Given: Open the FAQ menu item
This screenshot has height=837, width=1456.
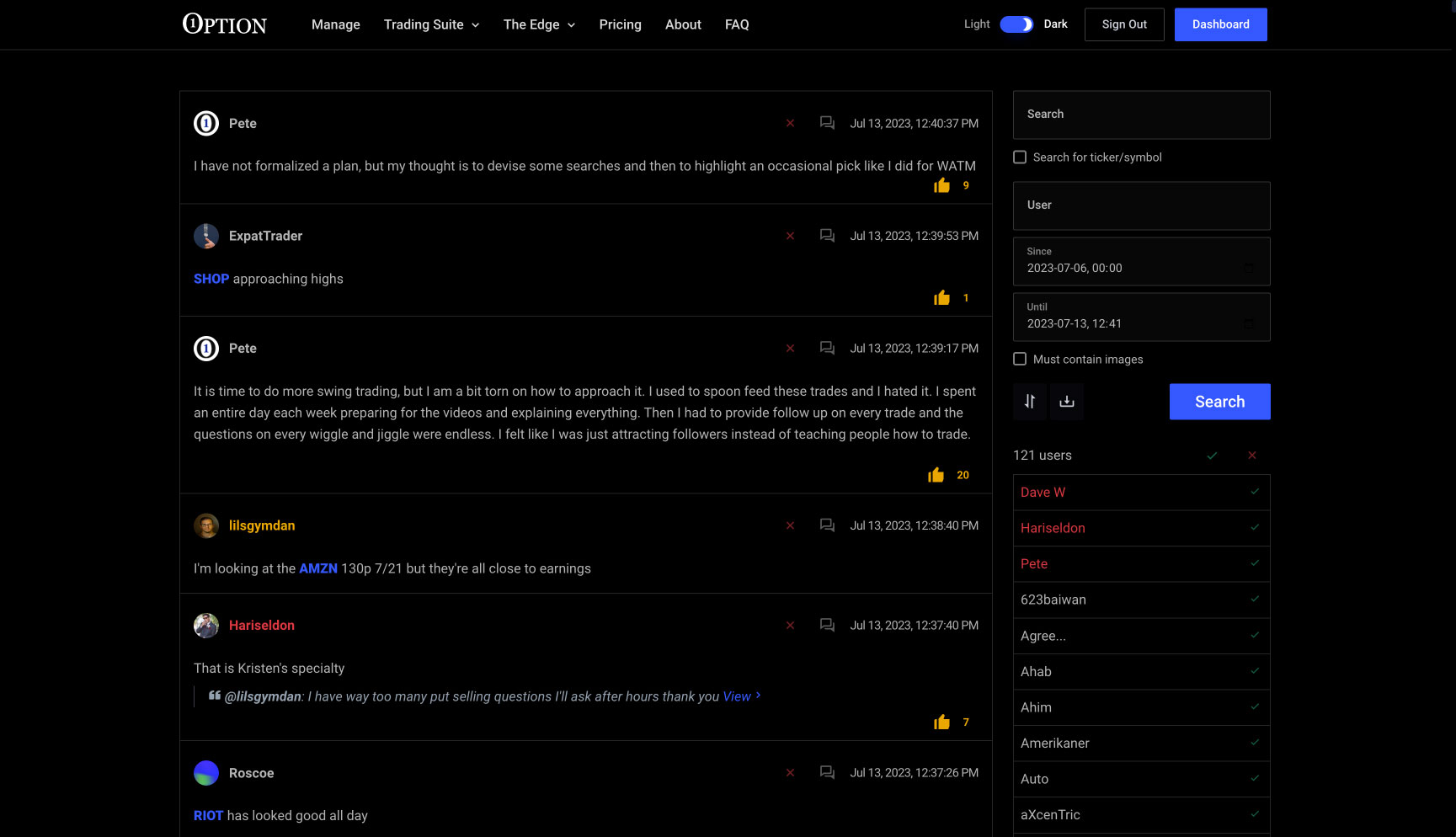Looking at the screenshot, I should tap(736, 24).
